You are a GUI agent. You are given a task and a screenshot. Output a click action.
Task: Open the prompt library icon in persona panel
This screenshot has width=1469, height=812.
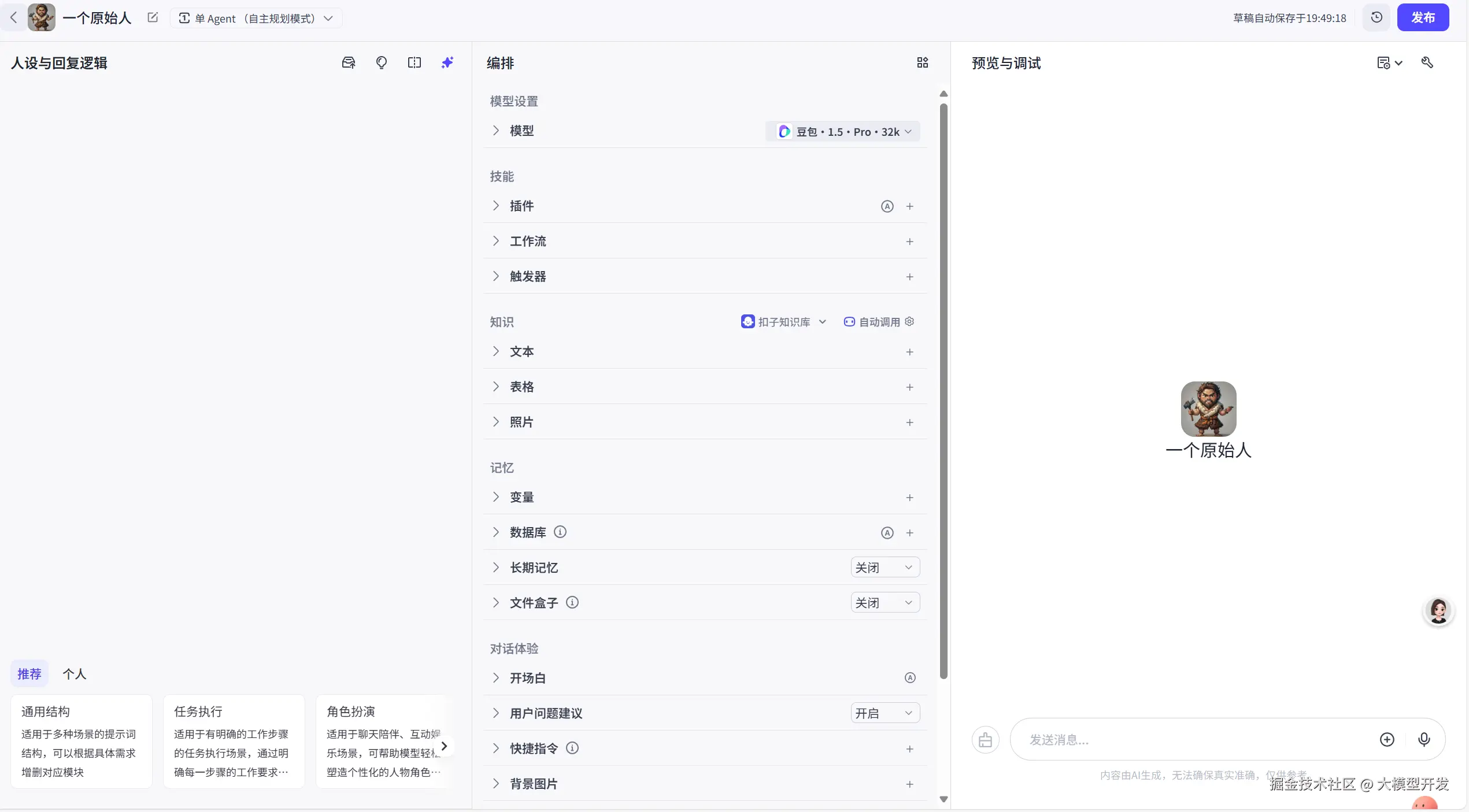[348, 62]
